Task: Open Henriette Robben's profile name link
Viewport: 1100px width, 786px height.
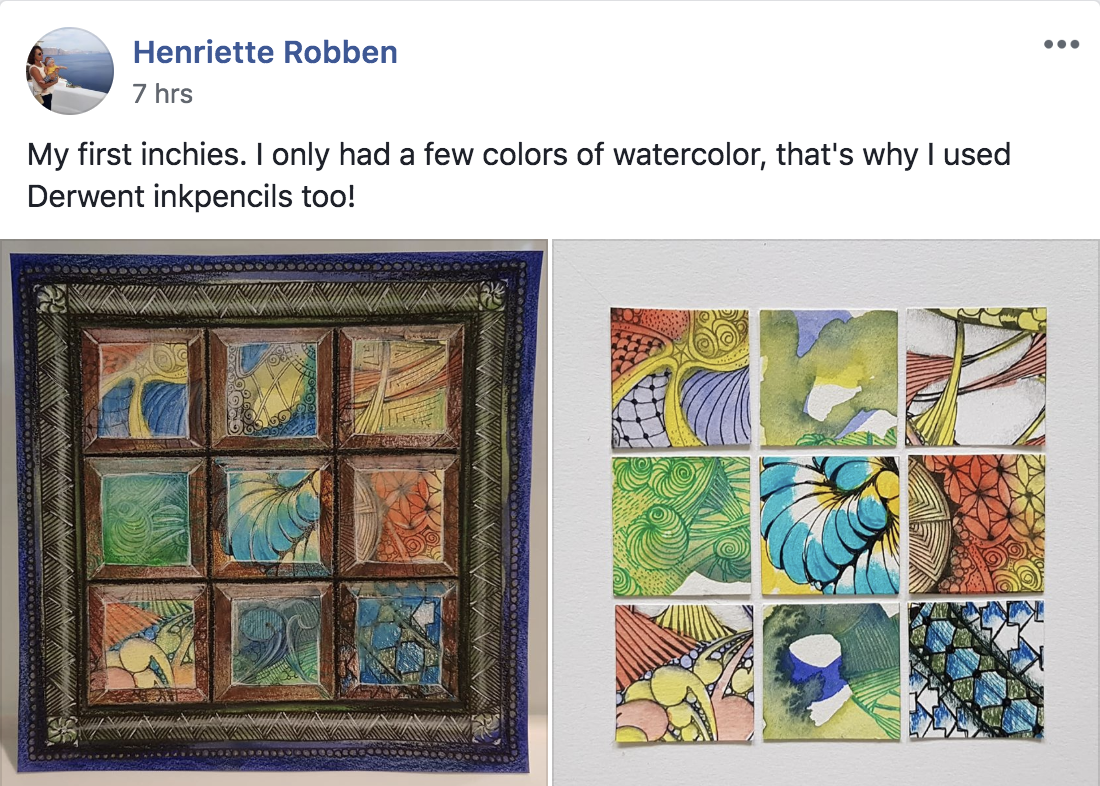Action: 265,53
